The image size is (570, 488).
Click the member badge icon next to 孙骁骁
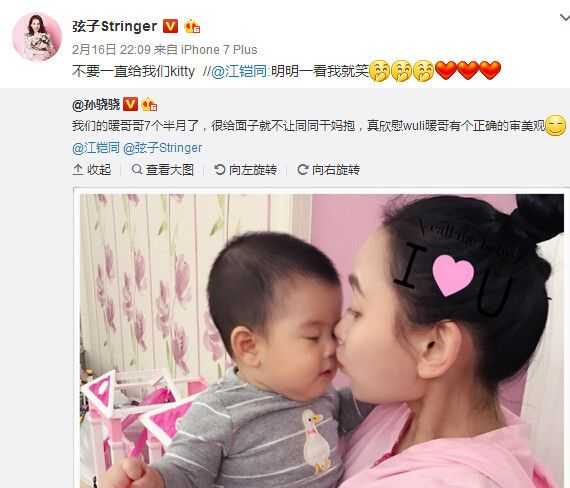(x=149, y=105)
